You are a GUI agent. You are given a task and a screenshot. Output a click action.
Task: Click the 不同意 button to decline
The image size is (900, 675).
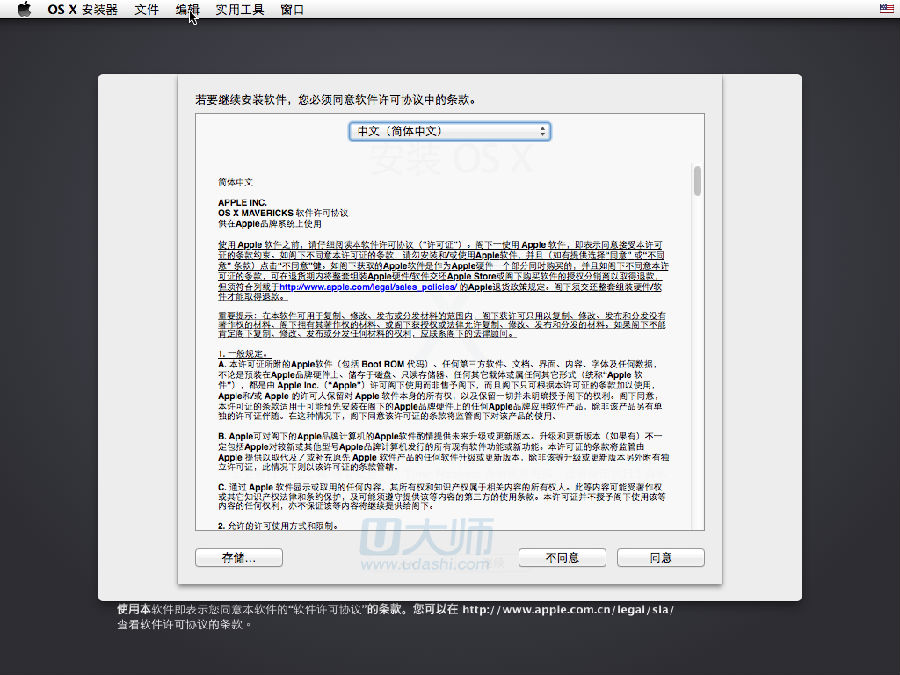click(562, 557)
